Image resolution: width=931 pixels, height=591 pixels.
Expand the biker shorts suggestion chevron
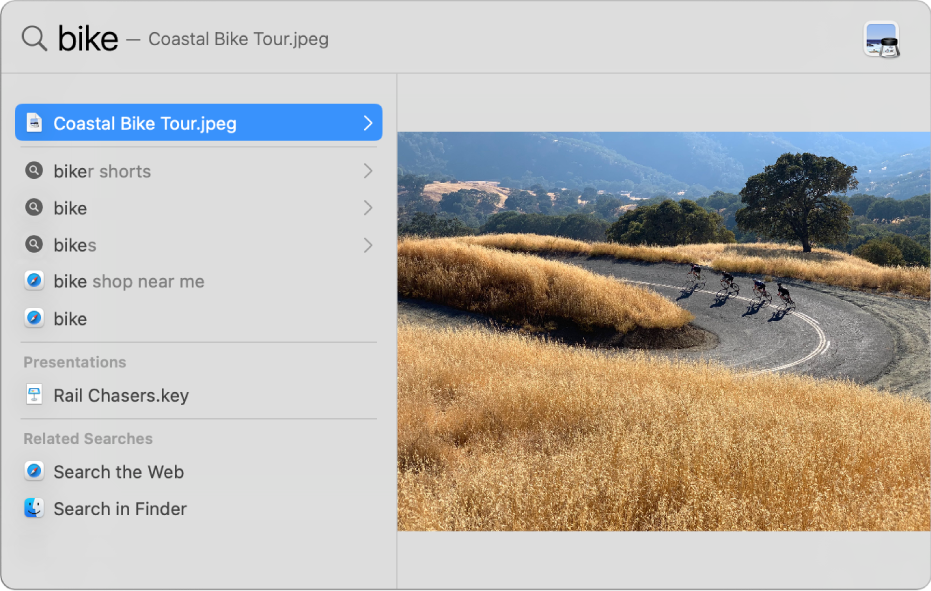[x=368, y=171]
